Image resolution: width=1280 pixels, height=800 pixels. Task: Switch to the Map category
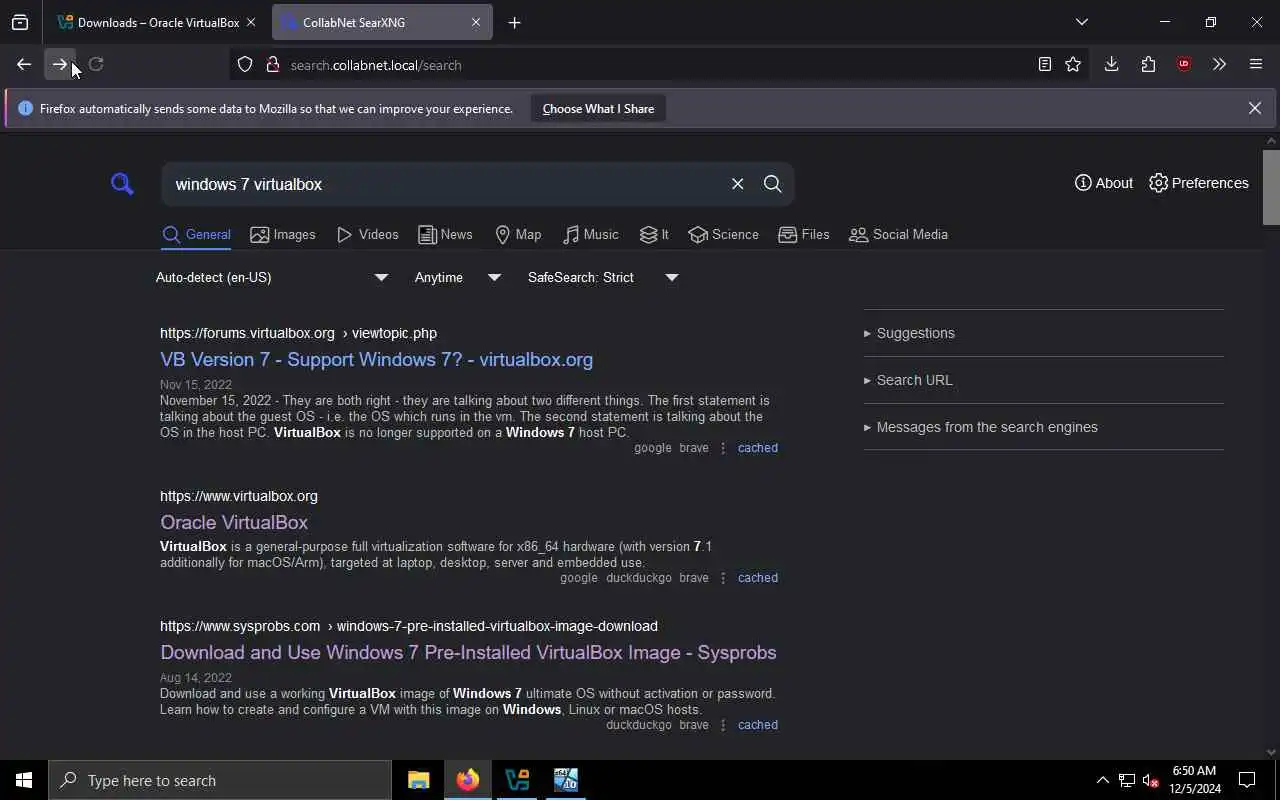518,235
